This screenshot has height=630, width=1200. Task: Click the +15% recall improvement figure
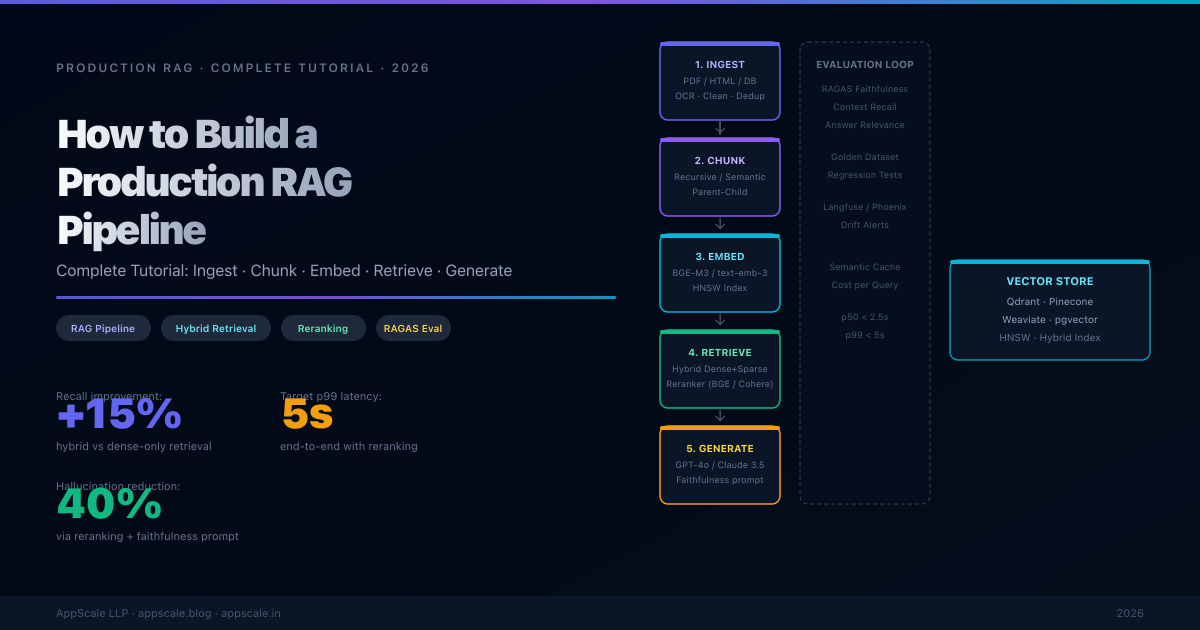[x=119, y=415]
